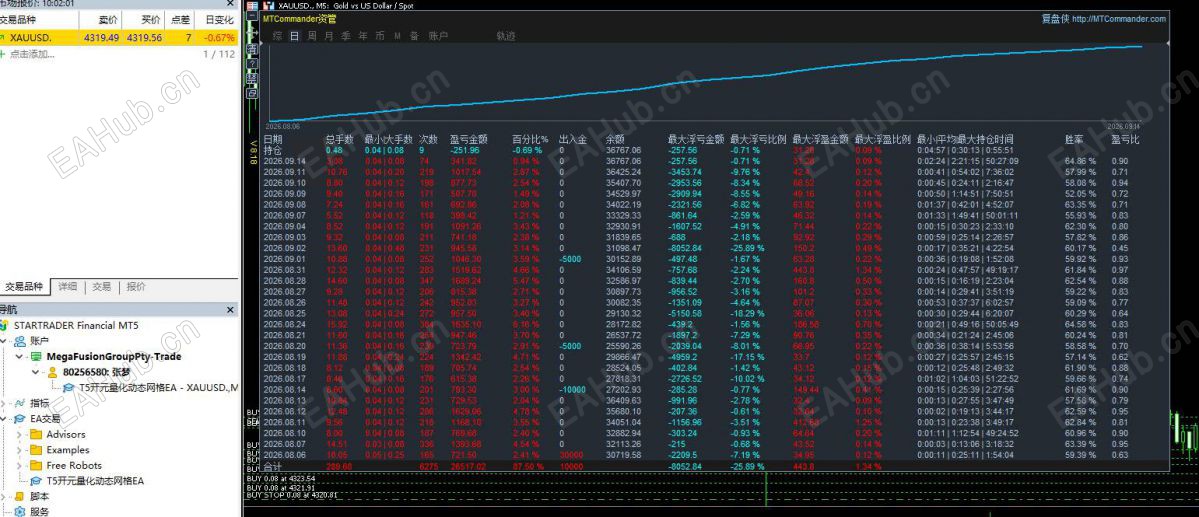Click the 点差 column header
Image resolution: width=1199 pixels, height=517 pixels.
click(180, 20)
